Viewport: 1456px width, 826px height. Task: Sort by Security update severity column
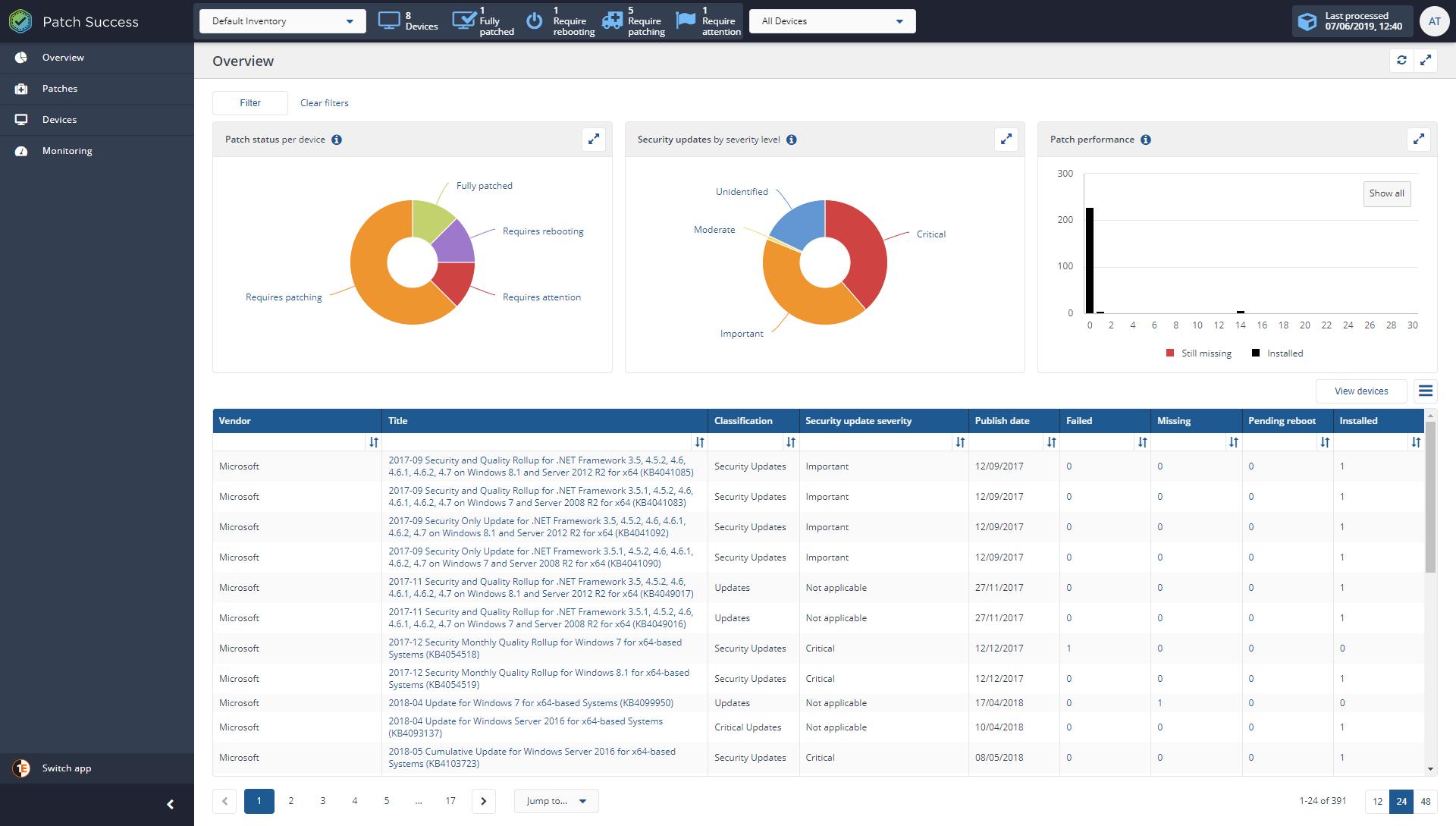coord(961,442)
